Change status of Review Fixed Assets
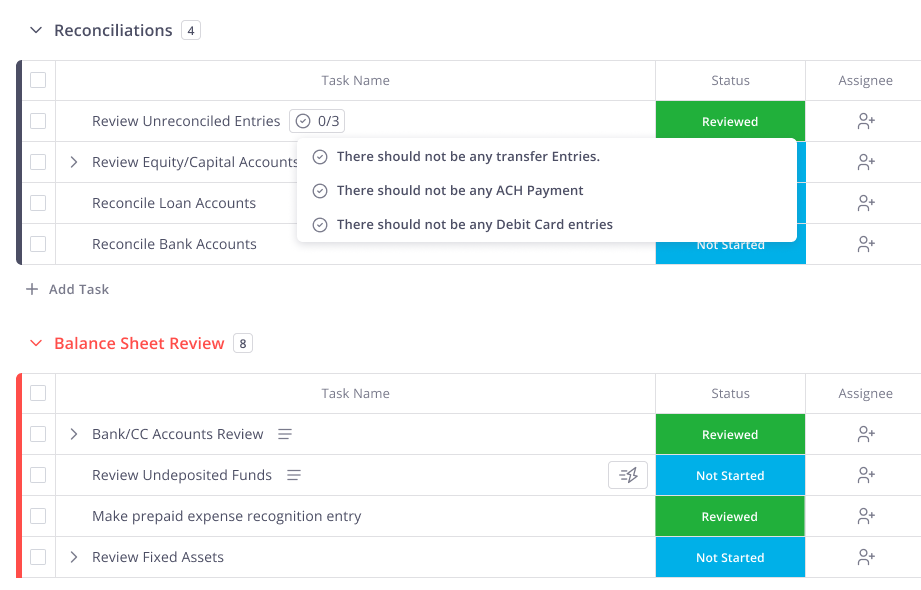Screen dimensions: 921x590 (730, 558)
